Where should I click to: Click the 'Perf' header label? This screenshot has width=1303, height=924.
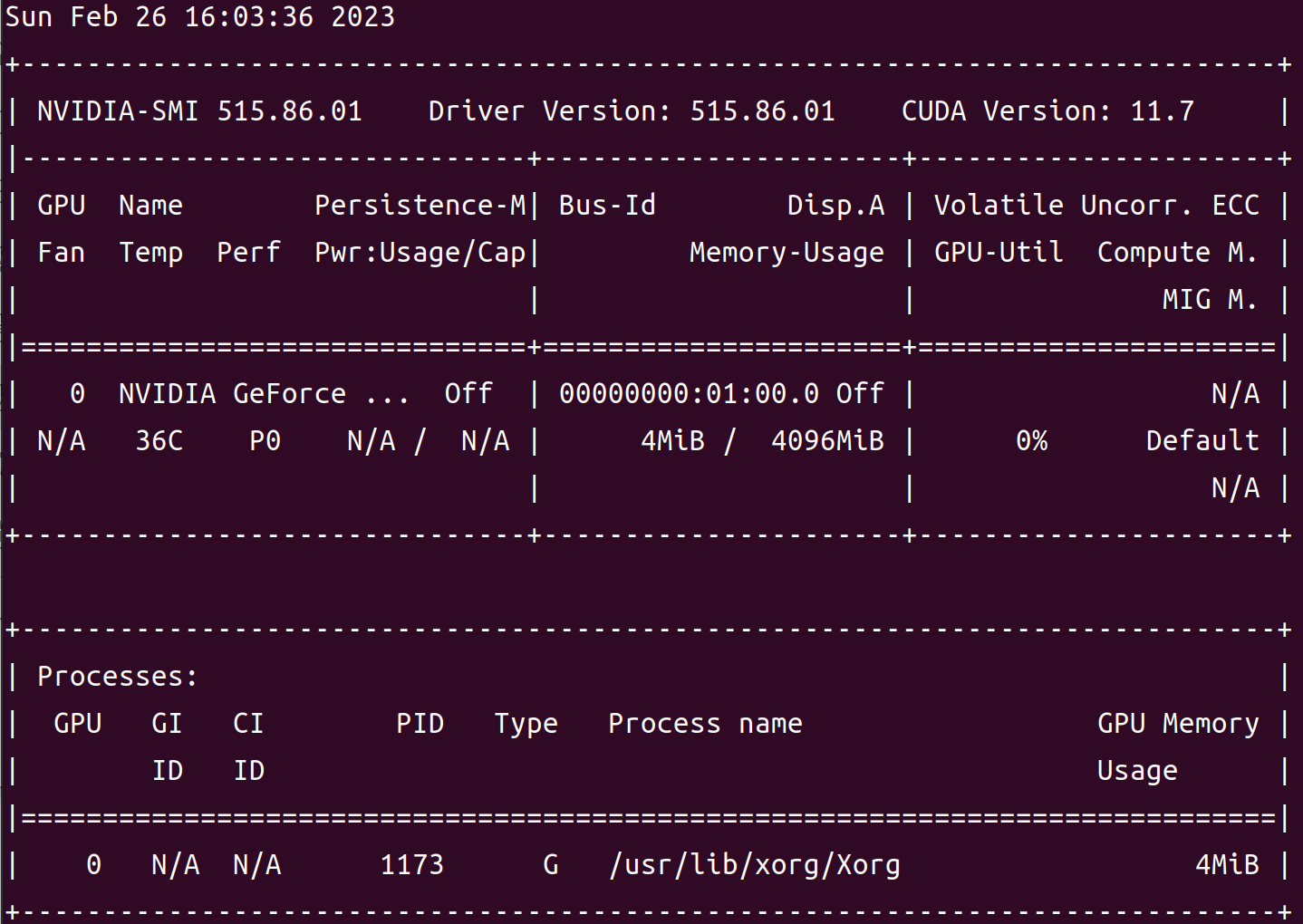click(248, 253)
